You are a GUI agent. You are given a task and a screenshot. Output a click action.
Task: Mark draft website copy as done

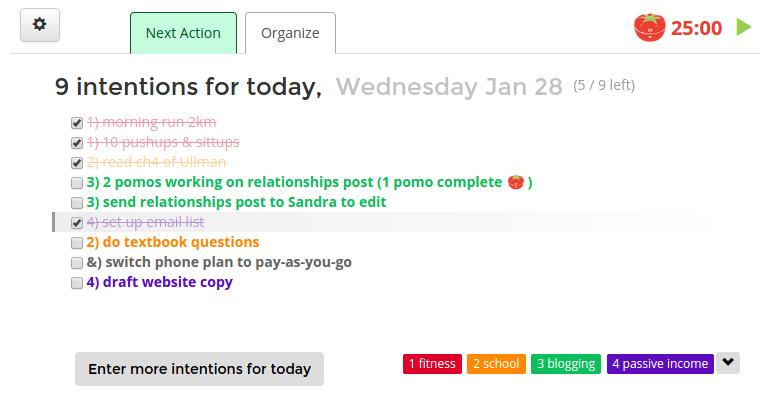(x=77, y=283)
